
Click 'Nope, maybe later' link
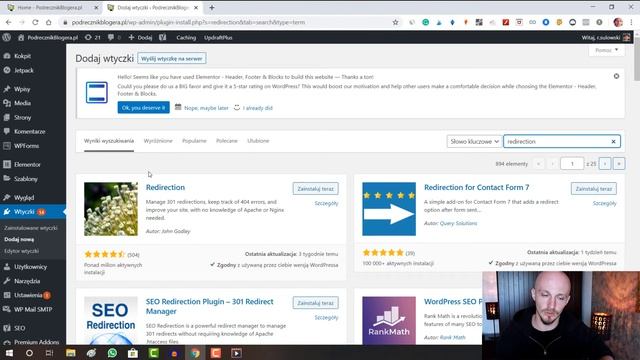[206, 108]
